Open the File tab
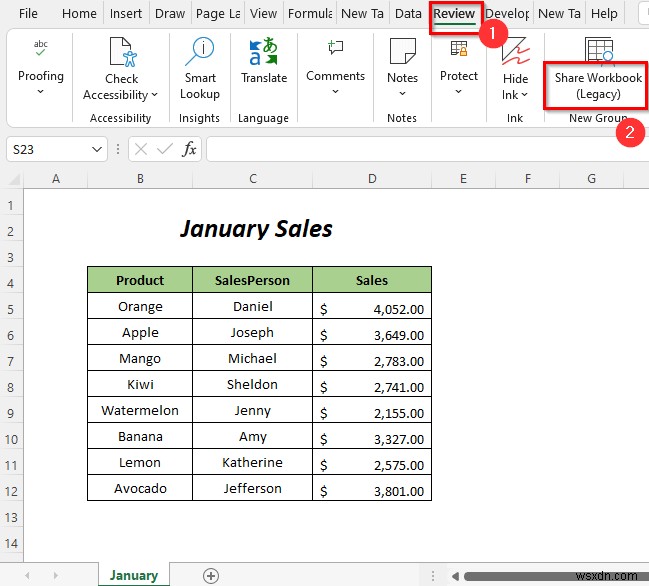The image size is (649, 586). [x=28, y=14]
